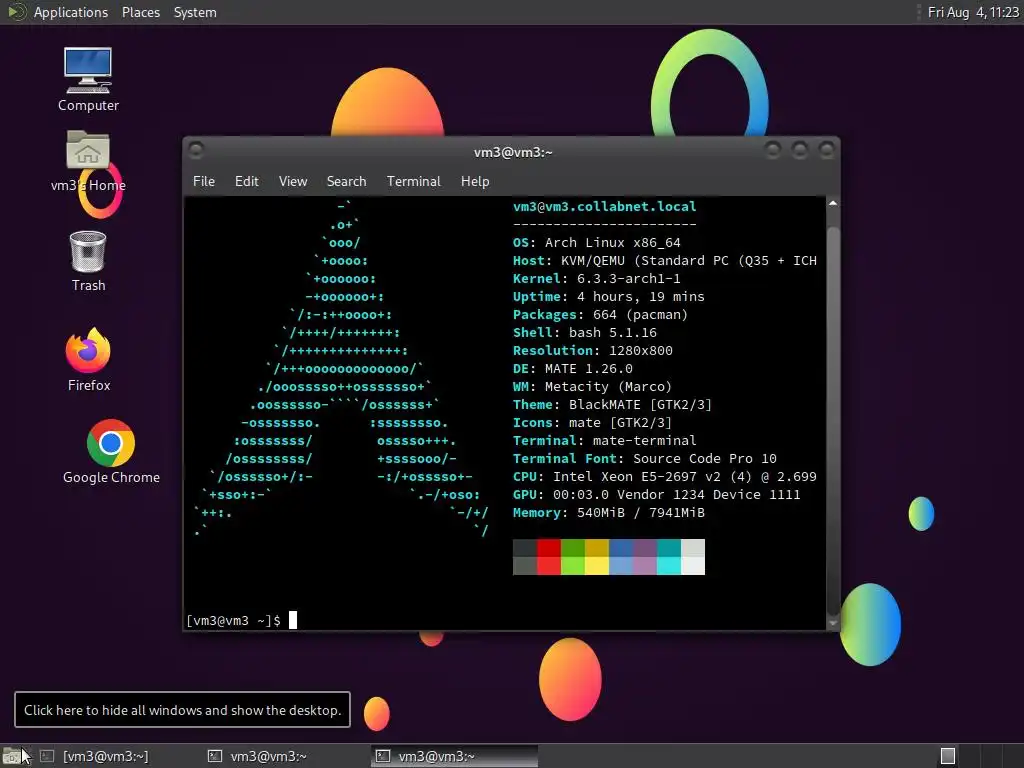The width and height of the screenshot is (1024, 768).
Task: Click the Host: KVM/QEMU line
Action: click(x=664, y=261)
